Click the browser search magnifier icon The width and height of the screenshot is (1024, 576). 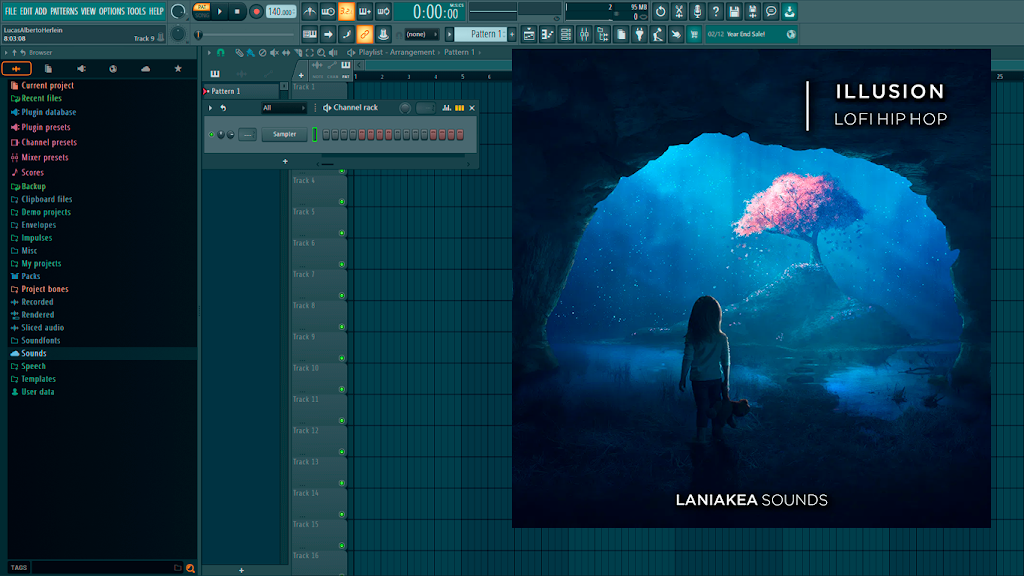[190, 568]
